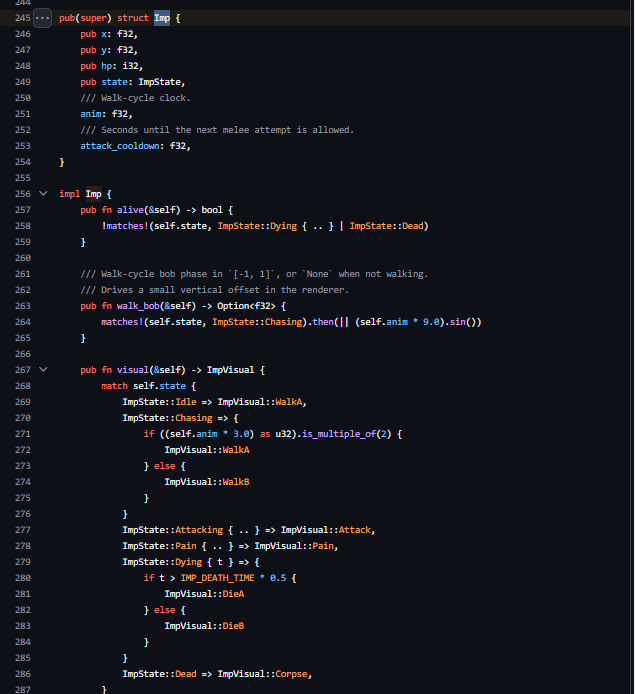Select line number 263
This screenshot has width=635, height=694.
(23, 306)
